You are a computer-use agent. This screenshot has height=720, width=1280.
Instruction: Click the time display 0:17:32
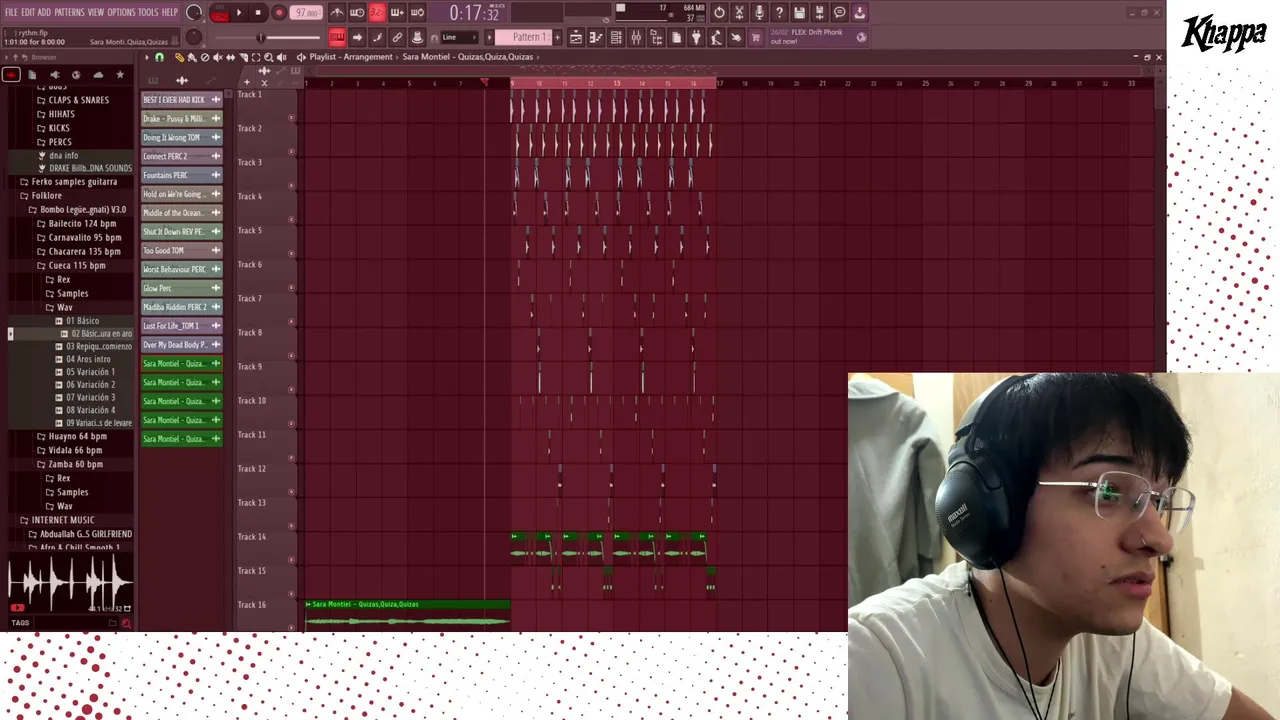coord(473,13)
